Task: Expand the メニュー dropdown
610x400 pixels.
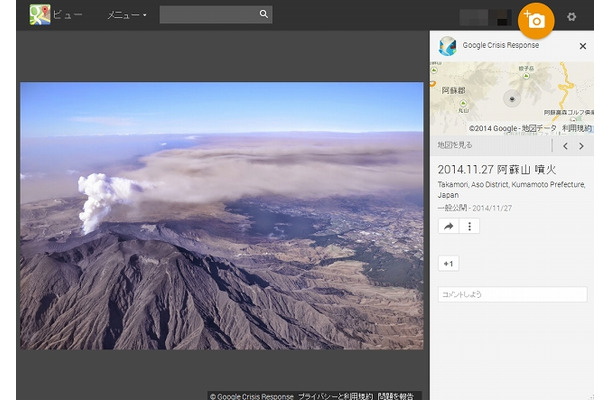Action: coord(127,16)
